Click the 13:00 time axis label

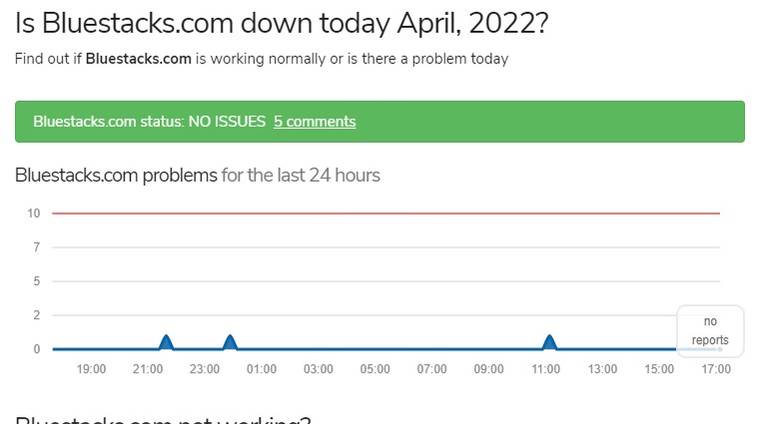[x=602, y=369]
